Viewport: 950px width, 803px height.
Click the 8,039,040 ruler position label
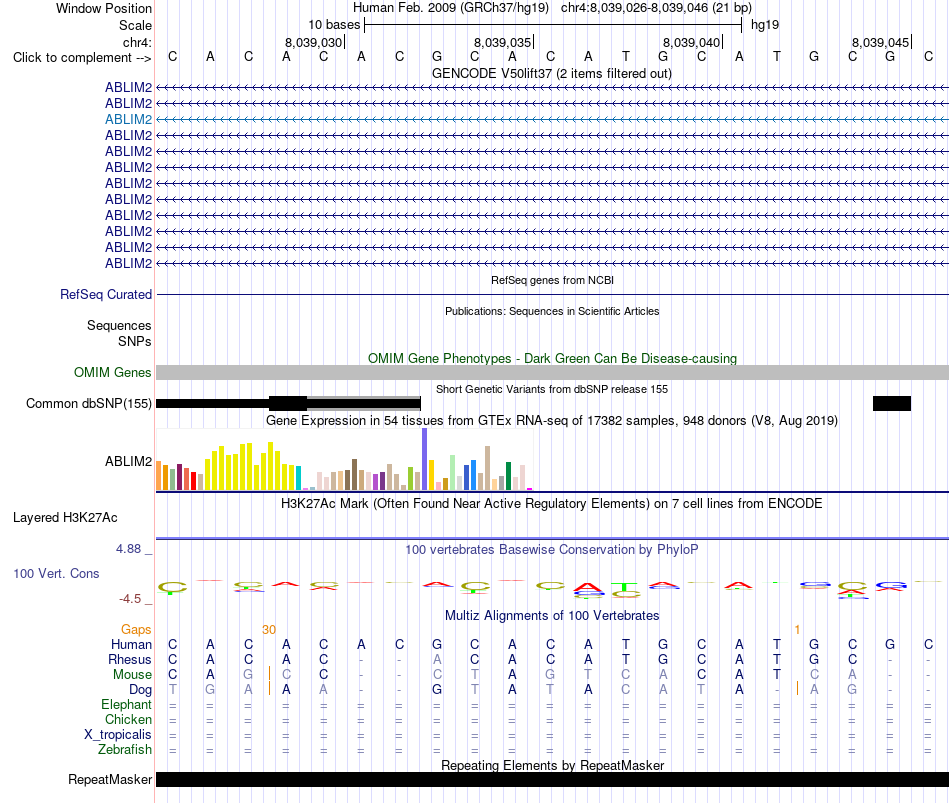click(x=692, y=42)
